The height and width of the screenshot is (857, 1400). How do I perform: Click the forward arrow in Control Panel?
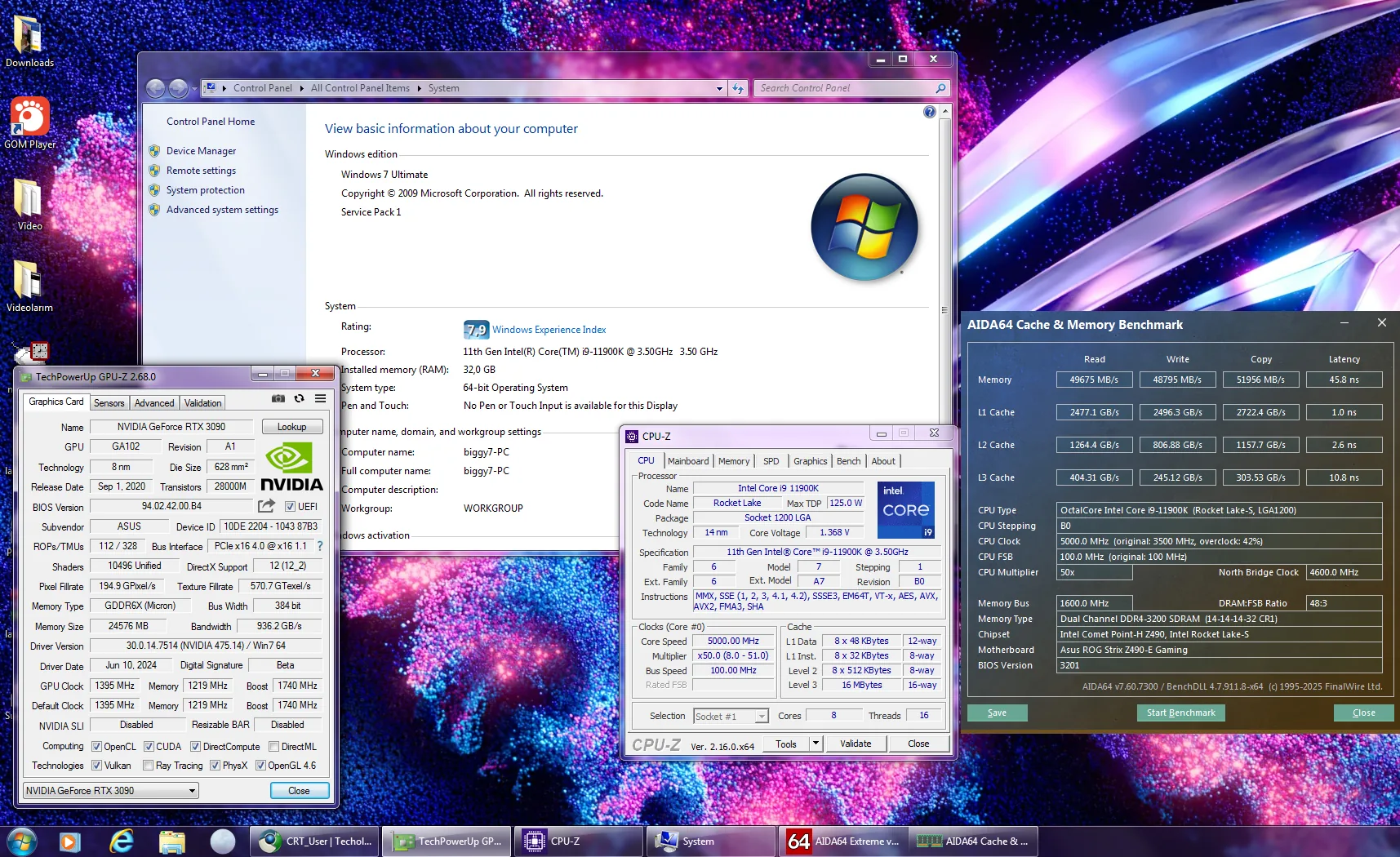coord(178,88)
